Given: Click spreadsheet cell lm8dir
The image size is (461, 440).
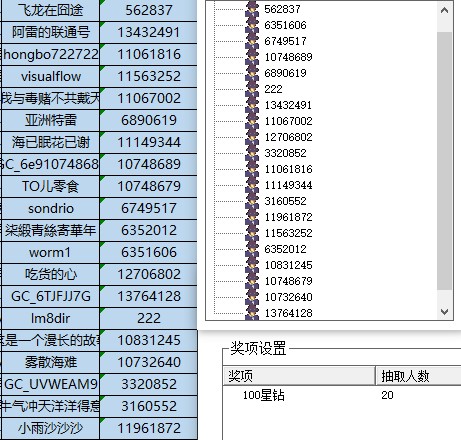Looking at the screenshot, I should pyautogui.click(x=50, y=318).
